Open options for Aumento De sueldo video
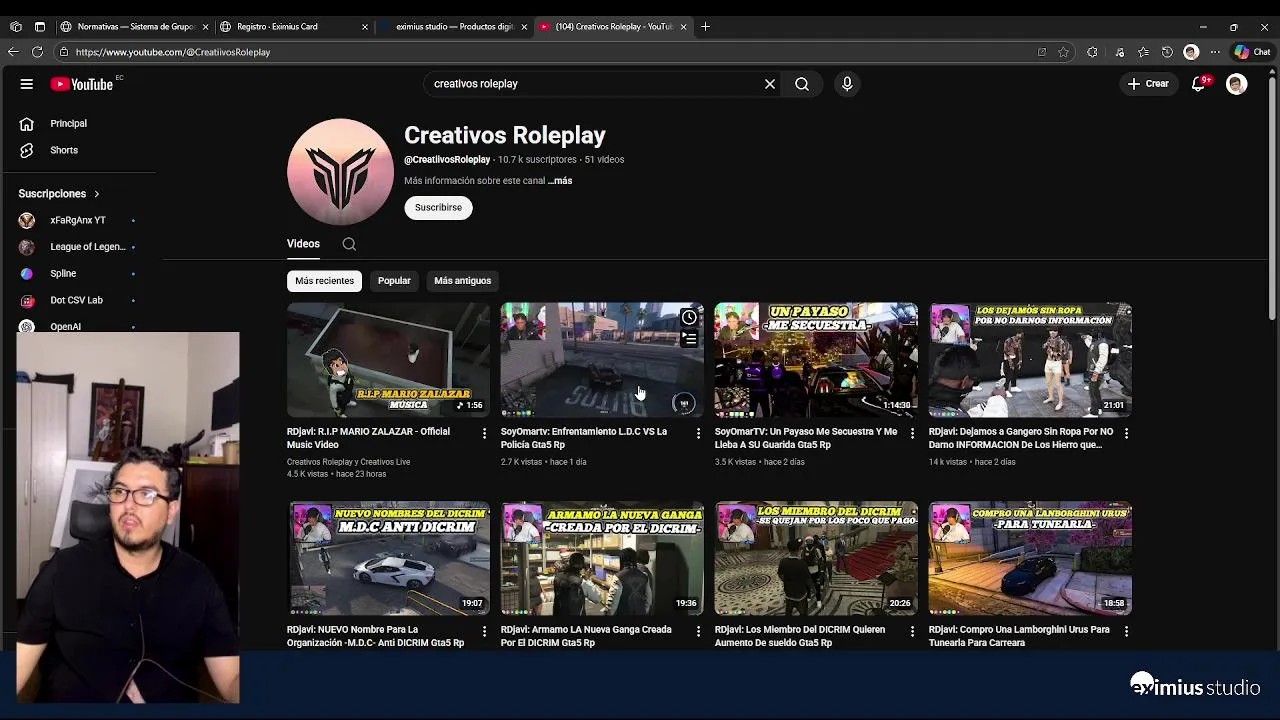 pyautogui.click(x=912, y=631)
